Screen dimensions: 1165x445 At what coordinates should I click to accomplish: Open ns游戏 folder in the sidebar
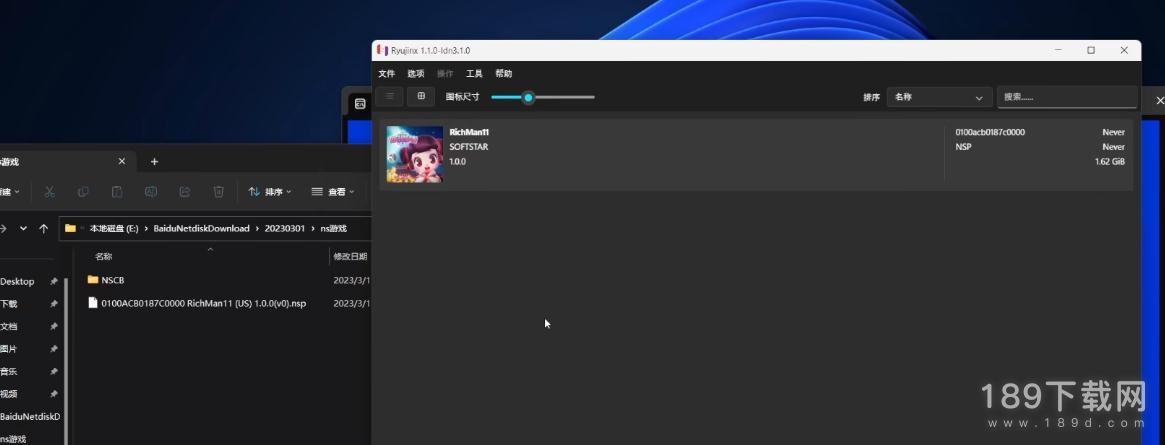13,439
